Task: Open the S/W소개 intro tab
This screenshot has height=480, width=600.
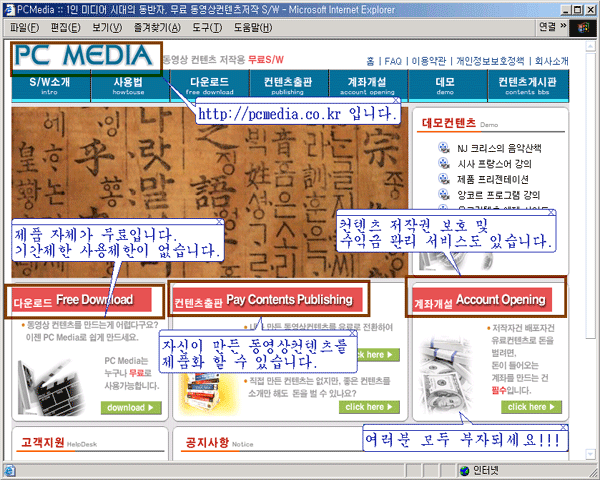Action: (50, 86)
